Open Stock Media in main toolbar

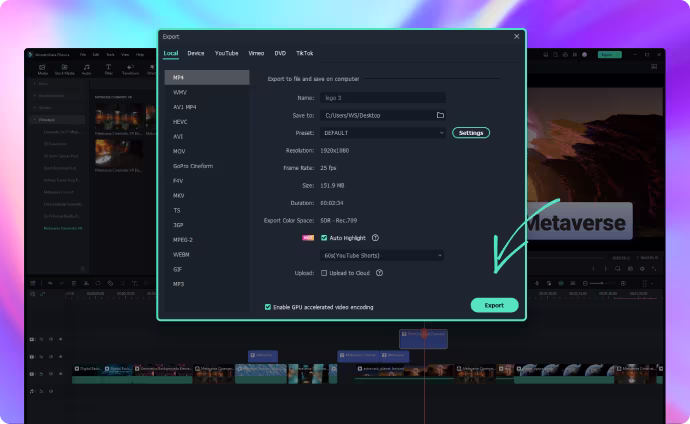point(64,69)
